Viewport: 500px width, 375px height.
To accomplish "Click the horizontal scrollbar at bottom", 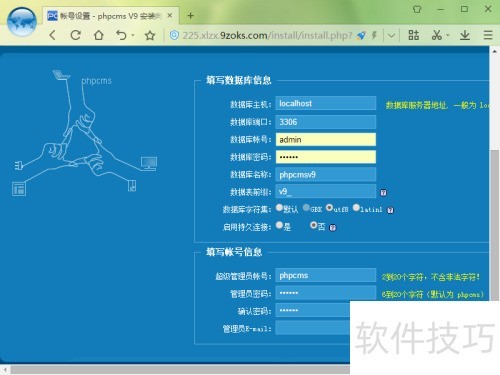I will tap(180, 370).
